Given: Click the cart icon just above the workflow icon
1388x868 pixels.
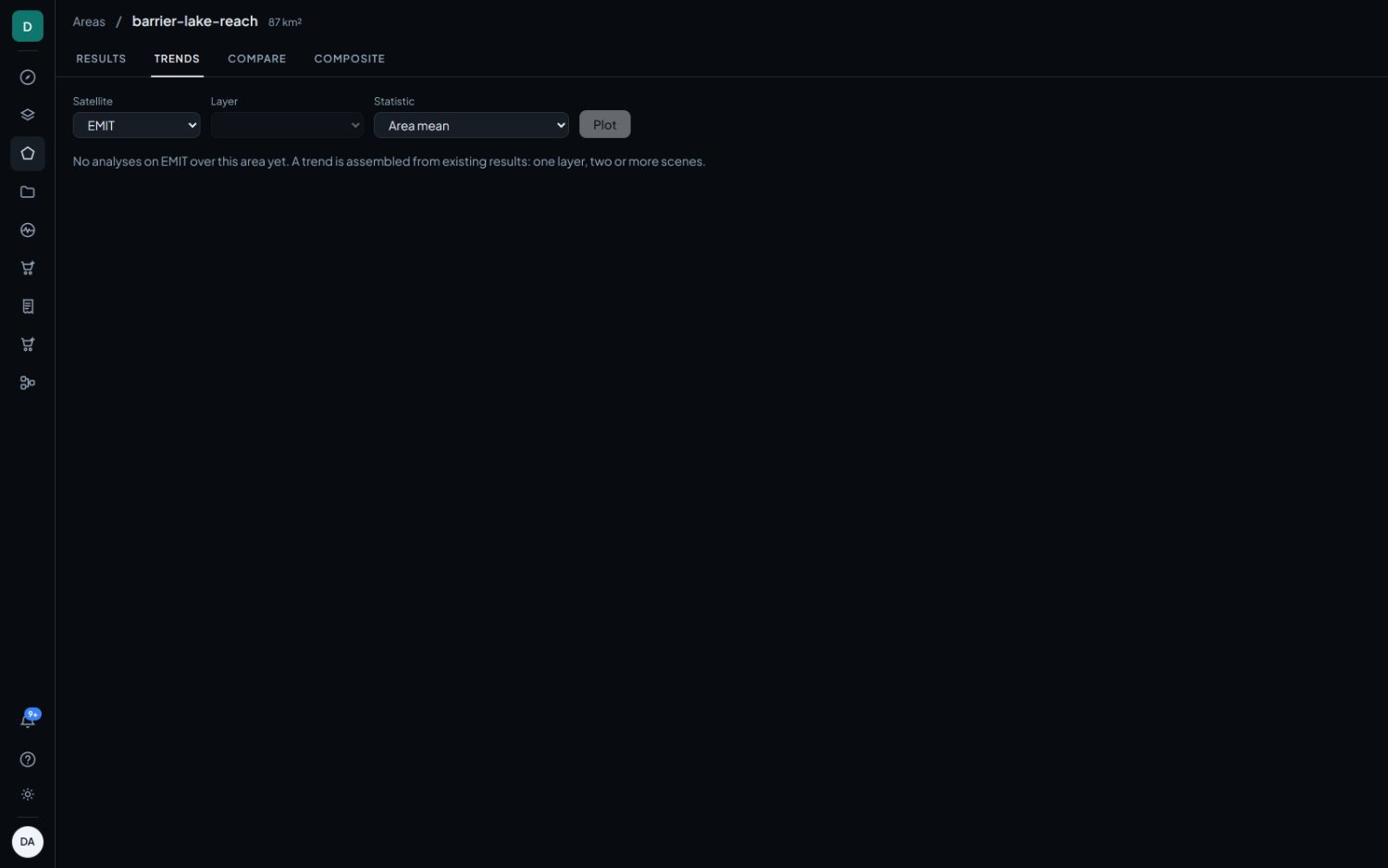Looking at the screenshot, I should point(28,344).
